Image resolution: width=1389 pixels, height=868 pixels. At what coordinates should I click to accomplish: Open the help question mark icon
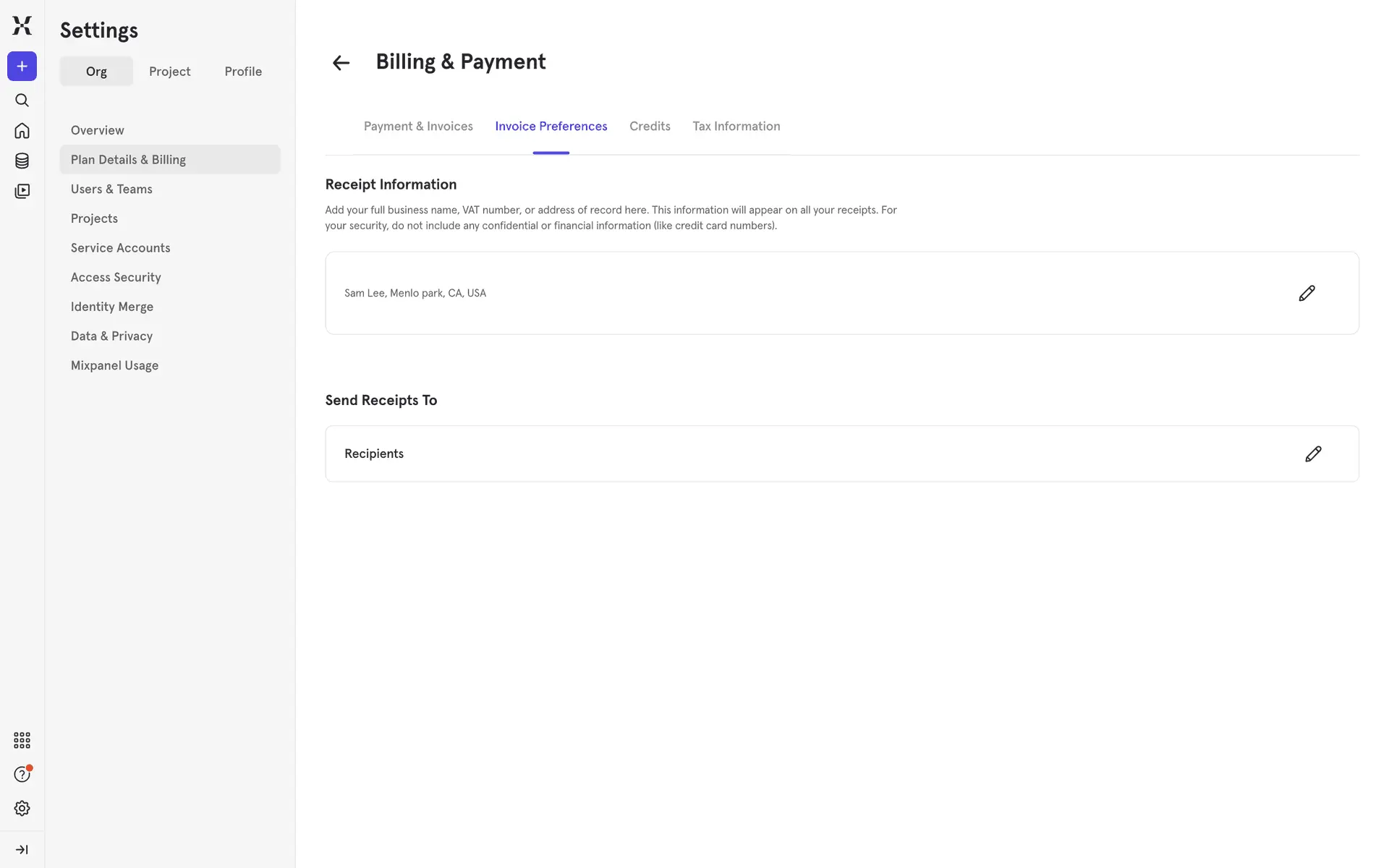pos(22,774)
